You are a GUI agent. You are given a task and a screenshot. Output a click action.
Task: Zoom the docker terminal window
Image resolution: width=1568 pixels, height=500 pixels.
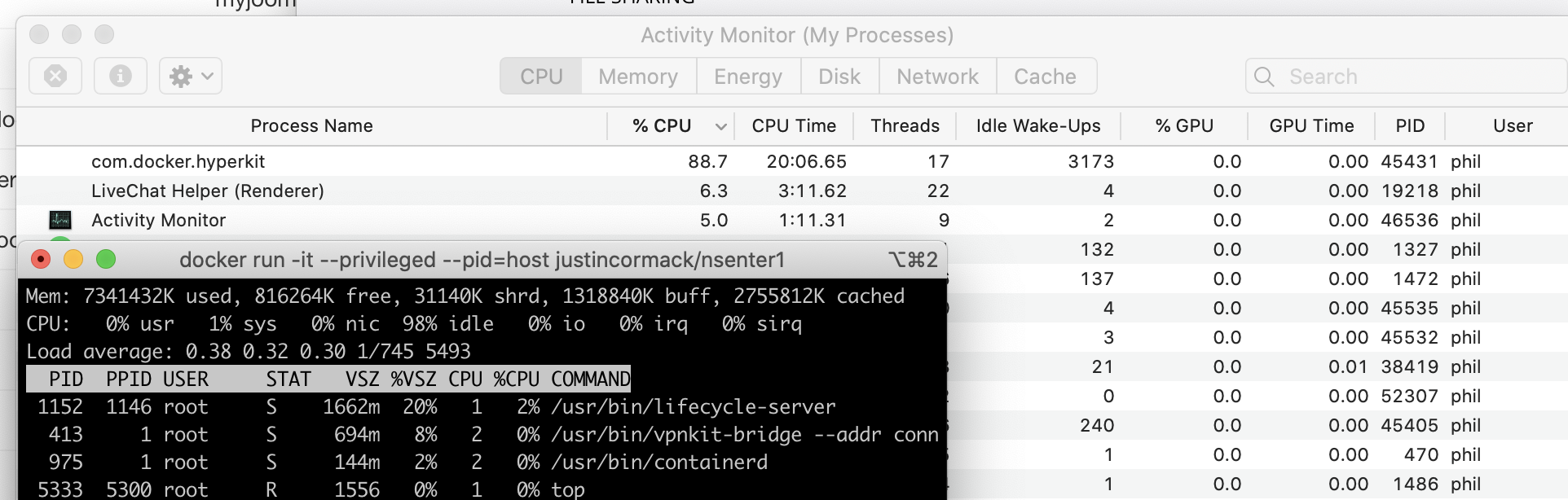click(106, 259)
